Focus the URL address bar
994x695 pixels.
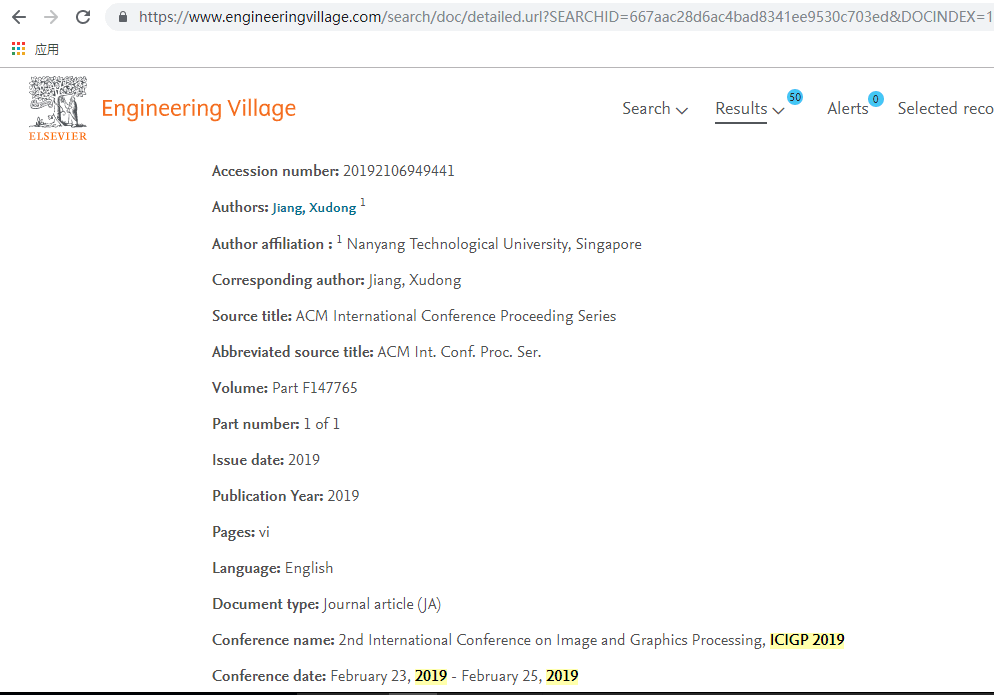pyautogui.click(x=560, y=17)
